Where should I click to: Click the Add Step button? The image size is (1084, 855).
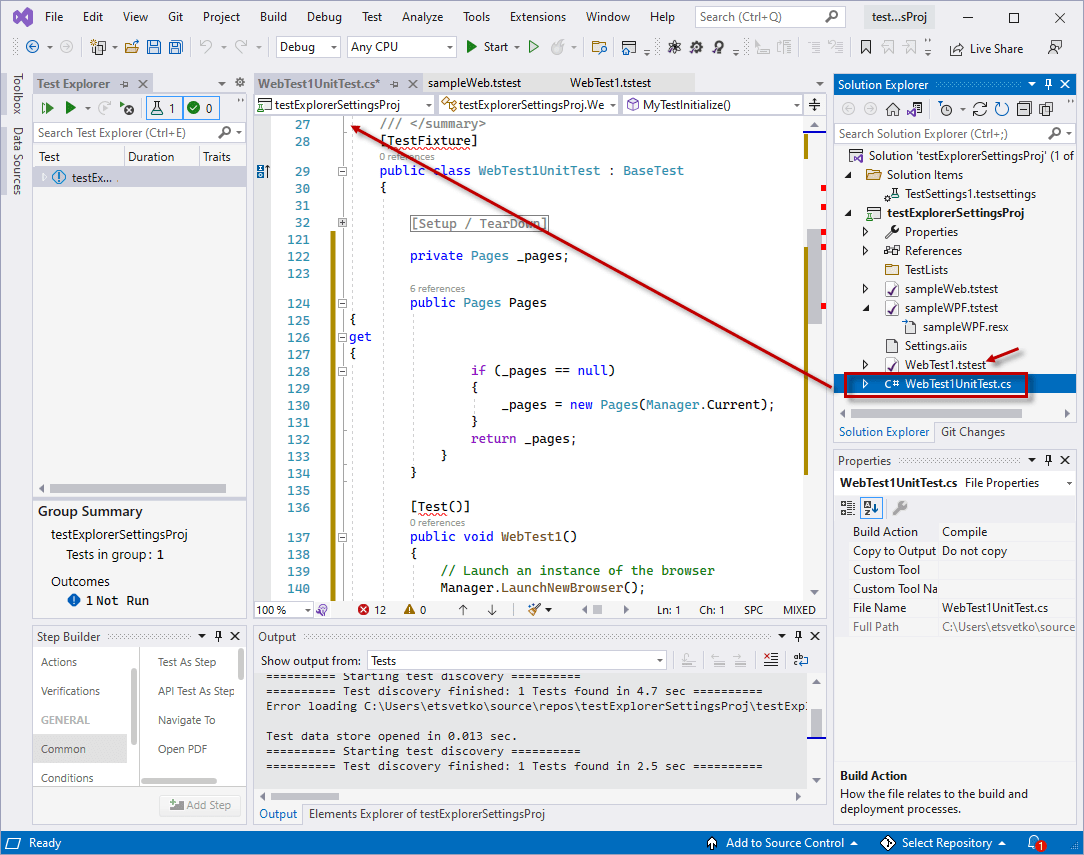point(200,804)
